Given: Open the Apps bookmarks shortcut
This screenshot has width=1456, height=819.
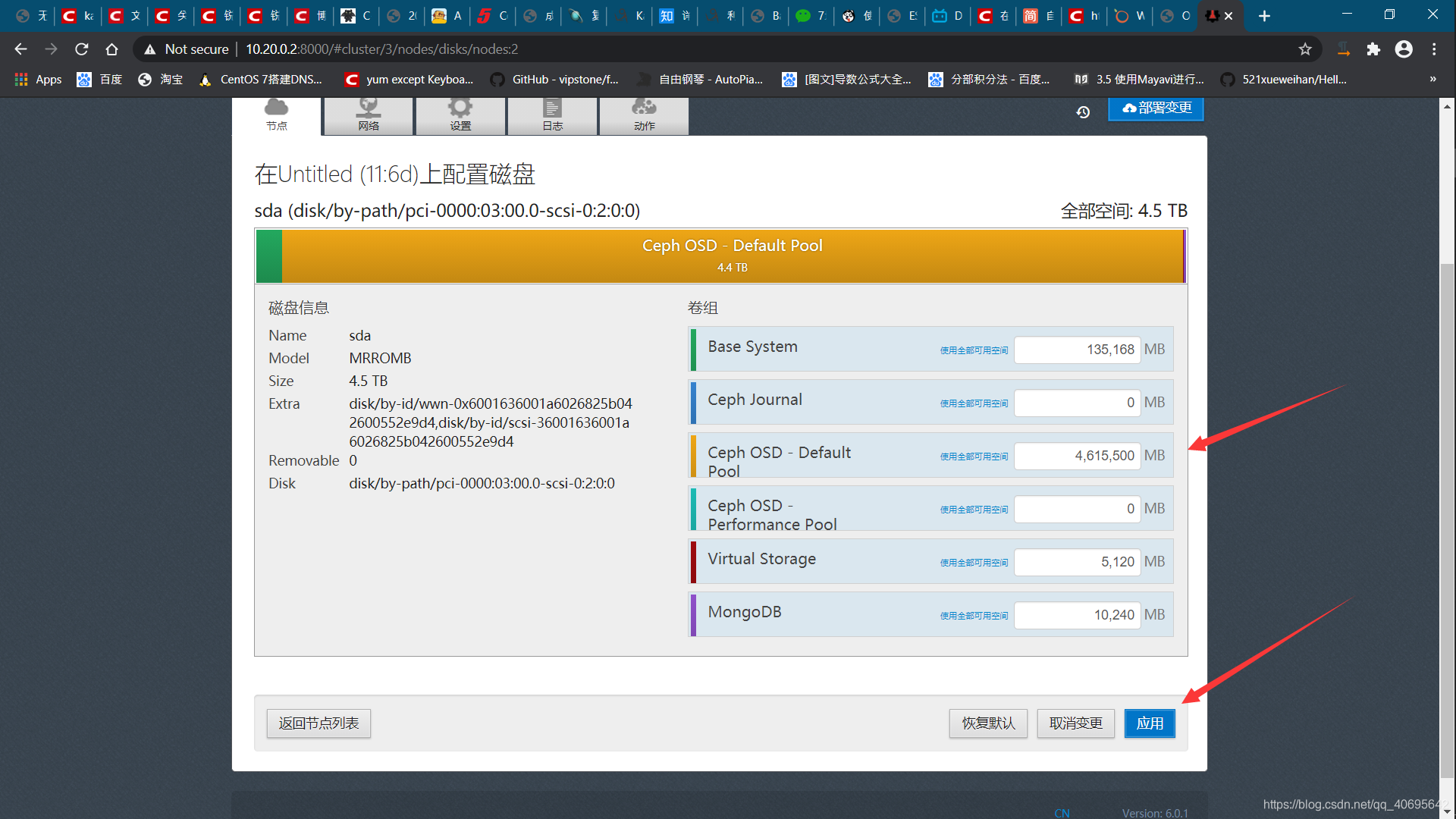Looking at the screenshot, I should tap(38, 80).
